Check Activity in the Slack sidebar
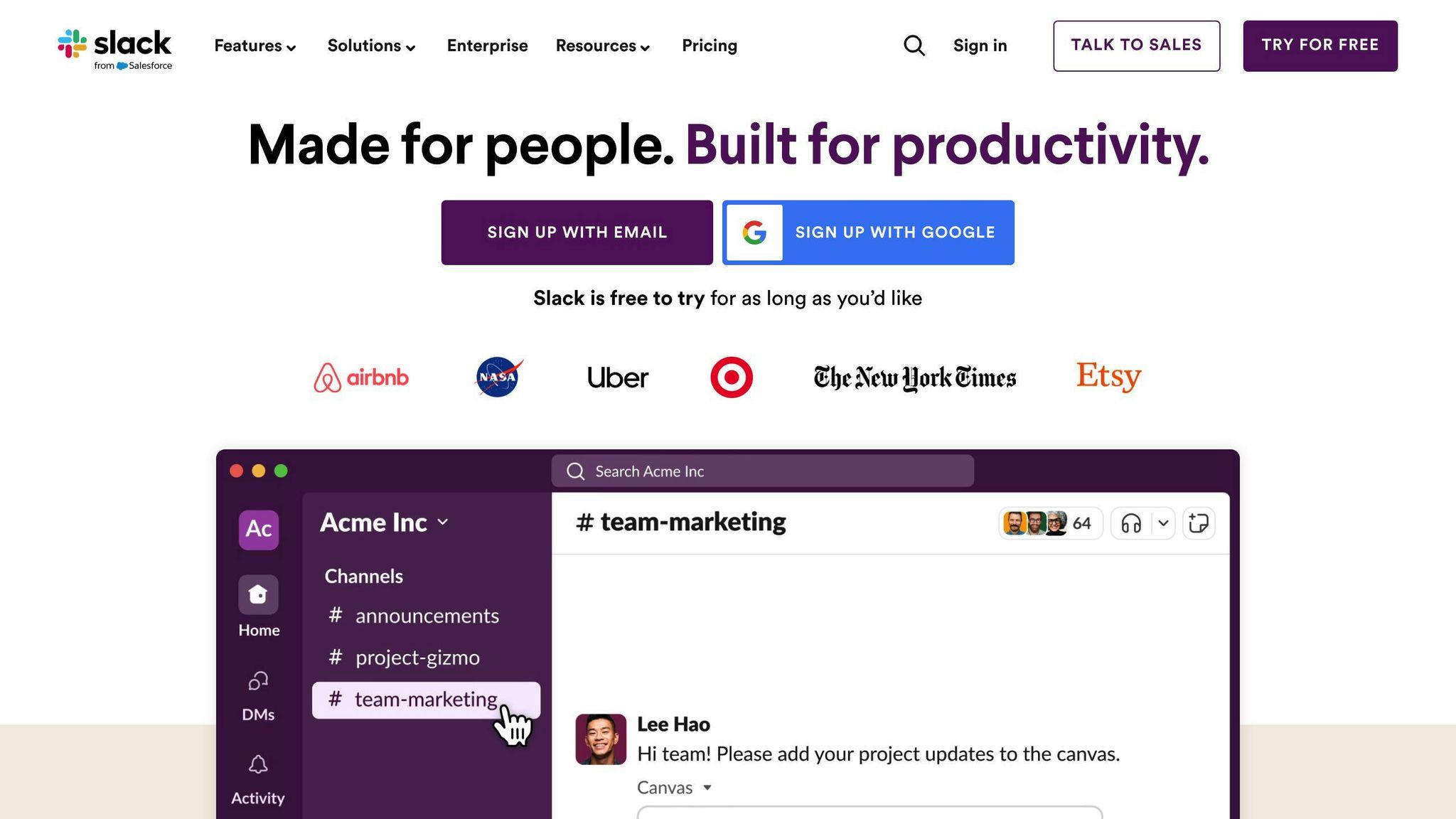This screenshot has width=1456, height=819. [258, 766]
